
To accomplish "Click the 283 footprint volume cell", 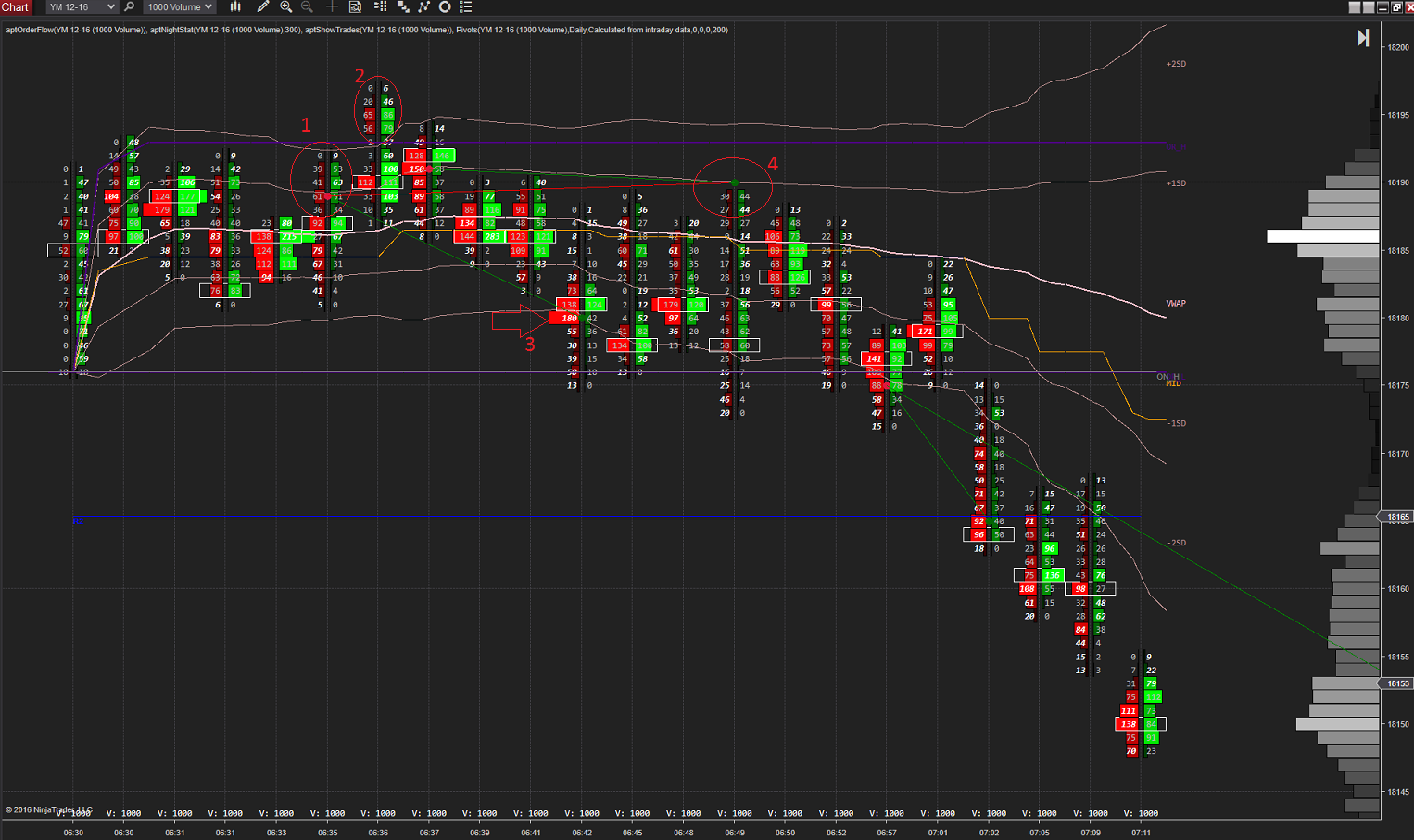I will click(x=492, y=237).
